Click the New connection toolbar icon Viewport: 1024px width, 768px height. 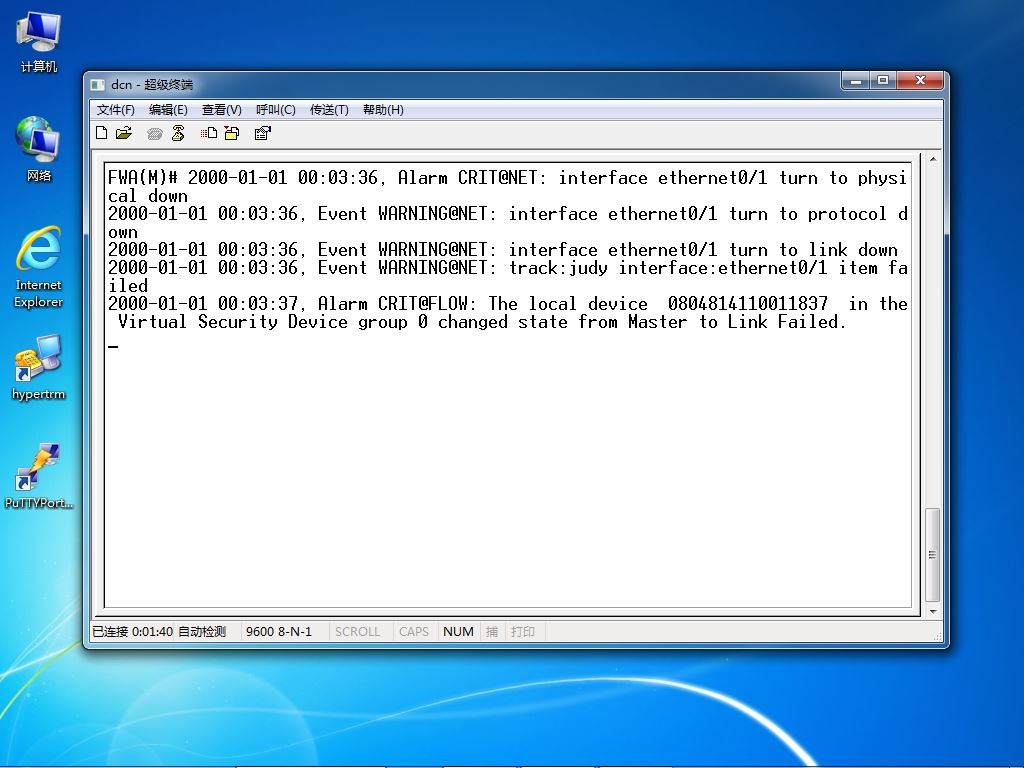[101, 133]
